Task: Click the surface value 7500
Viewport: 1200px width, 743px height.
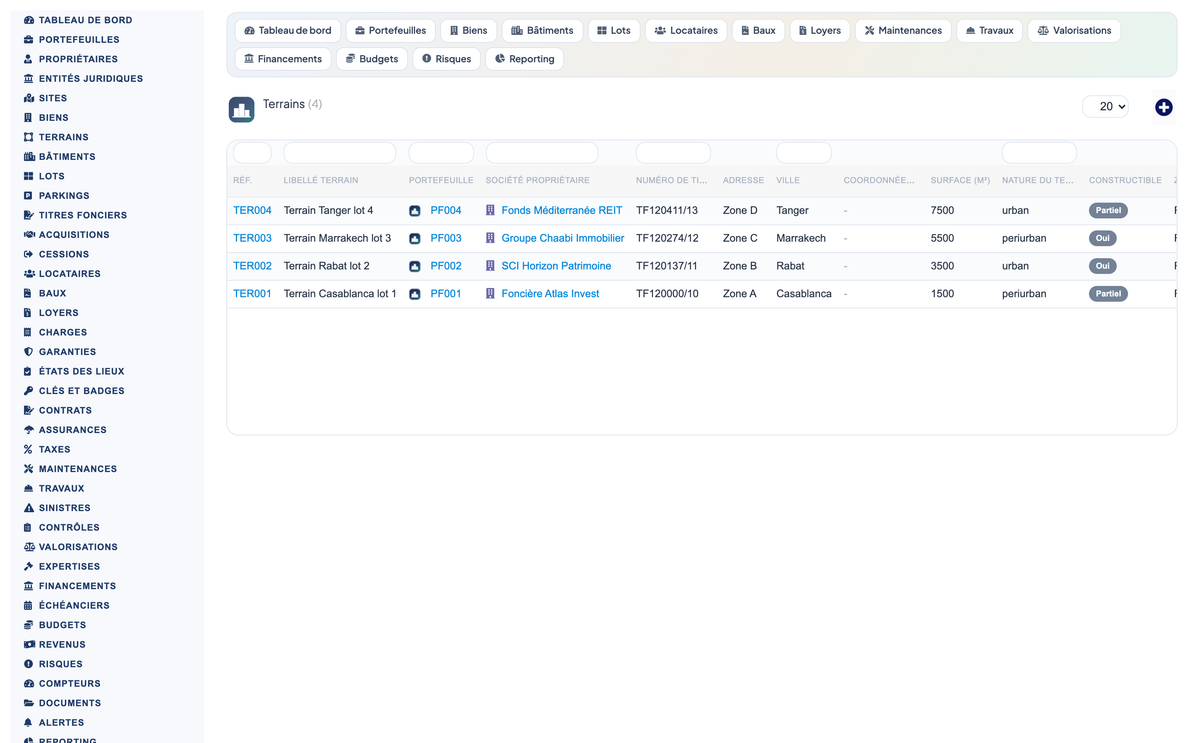Action: coord(942,210)
